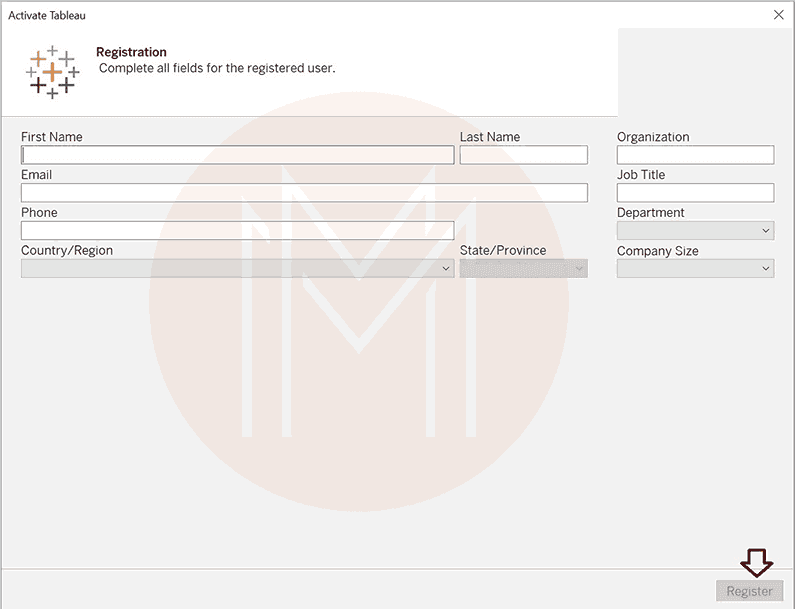Click into the Last Name field

tap(523, 155)
